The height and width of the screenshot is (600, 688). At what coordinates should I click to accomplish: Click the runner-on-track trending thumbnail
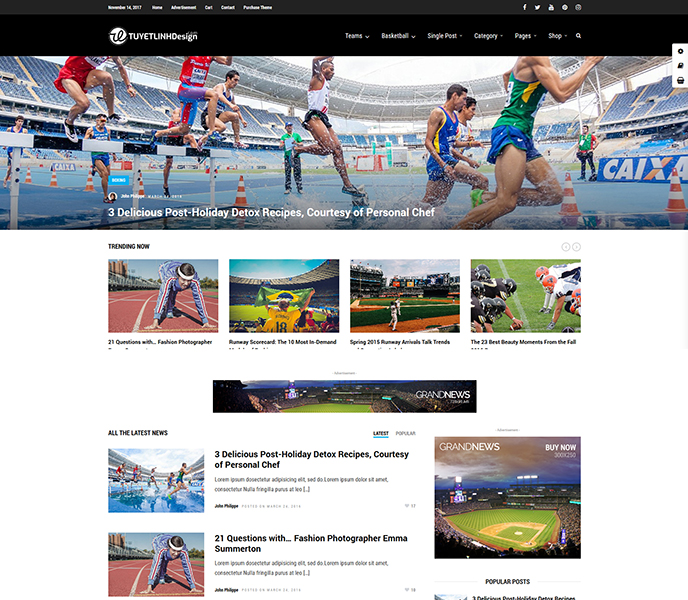coord(163,296)
